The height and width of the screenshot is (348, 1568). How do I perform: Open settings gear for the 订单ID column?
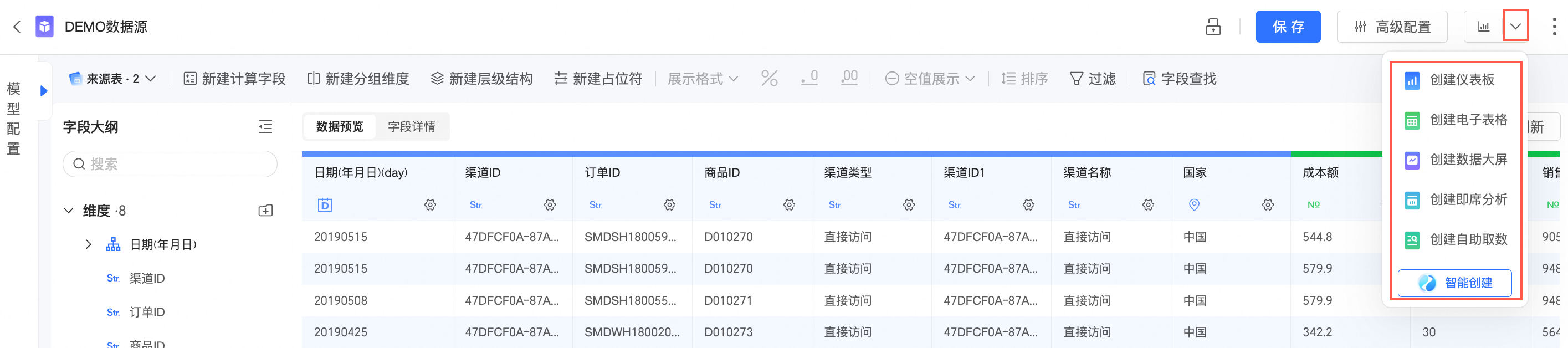coord(669,206)
